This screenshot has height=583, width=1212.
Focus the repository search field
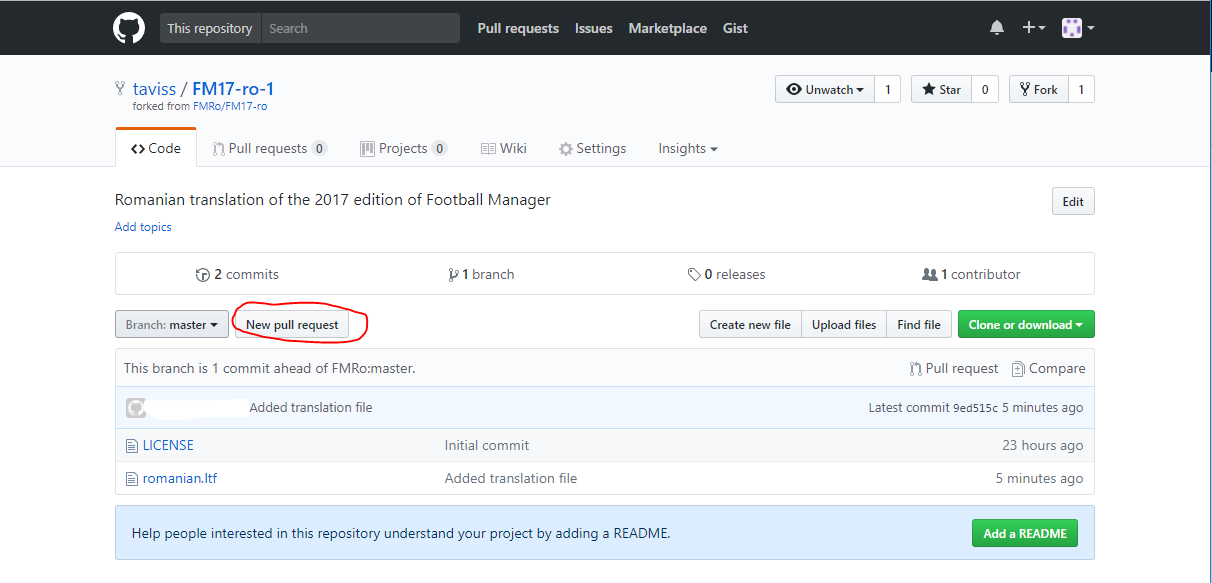360,28
